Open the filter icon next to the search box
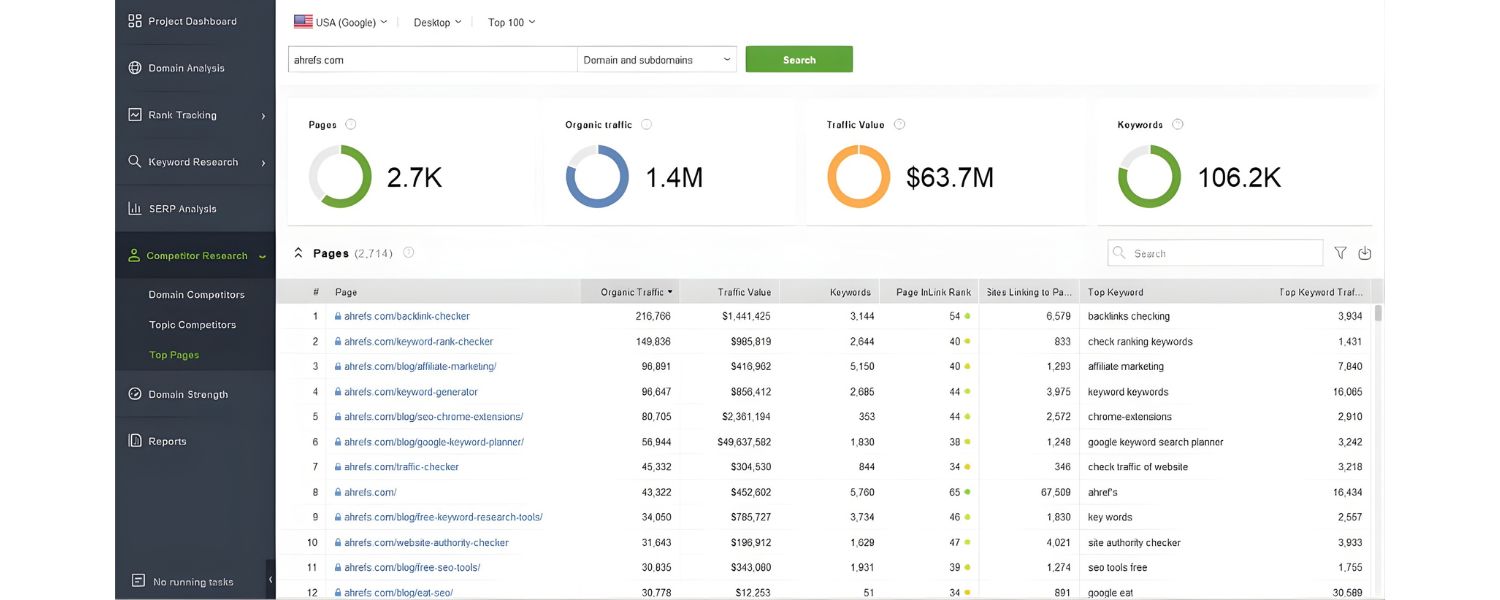The image size is (1500, 600). click(1340, 253)
